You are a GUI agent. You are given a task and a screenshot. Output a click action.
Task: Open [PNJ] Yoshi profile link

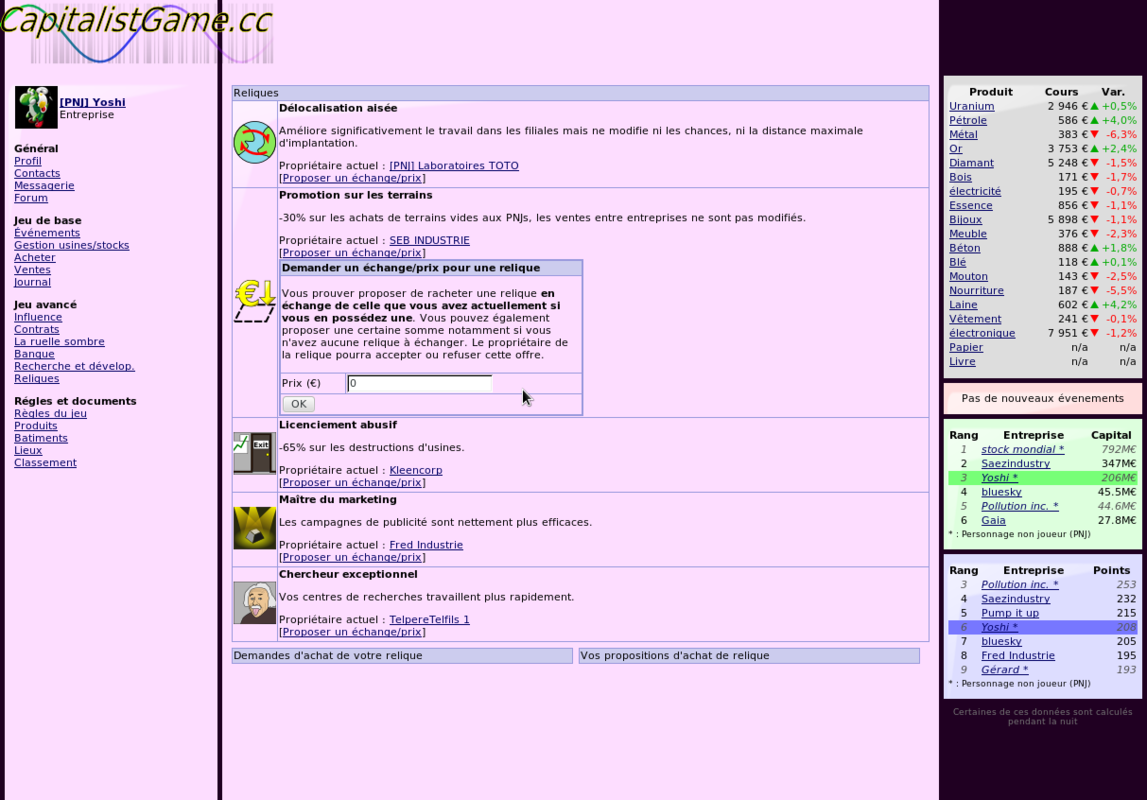(x=92, y=102)
